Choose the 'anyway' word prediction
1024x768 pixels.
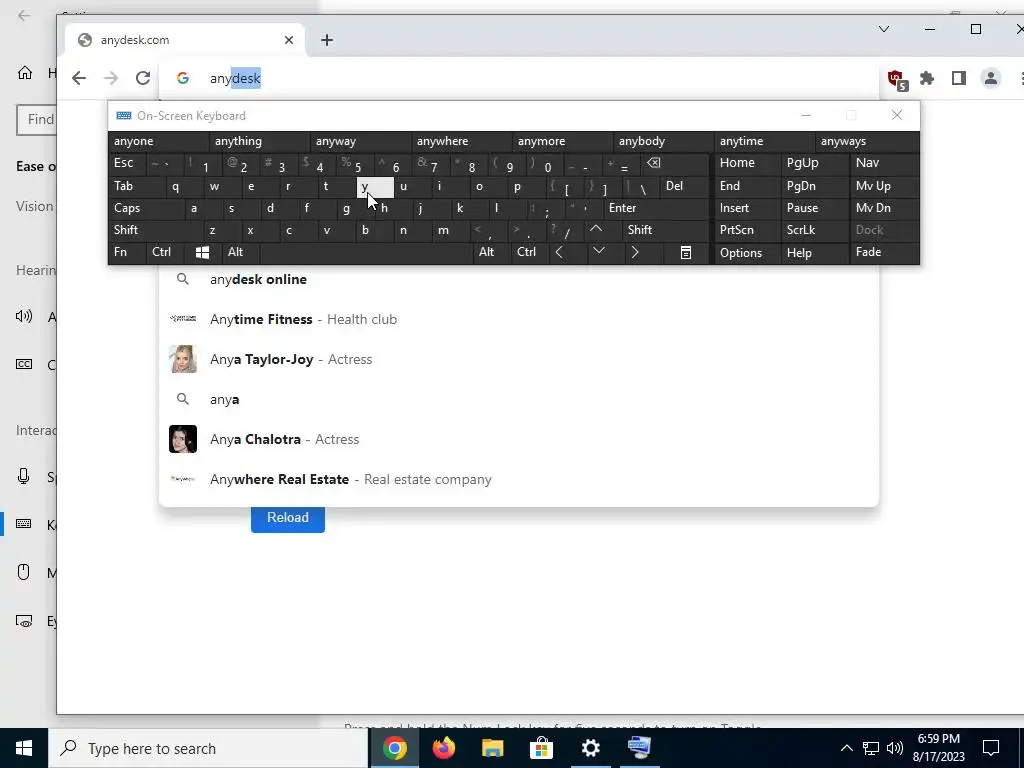coord(360,141)
